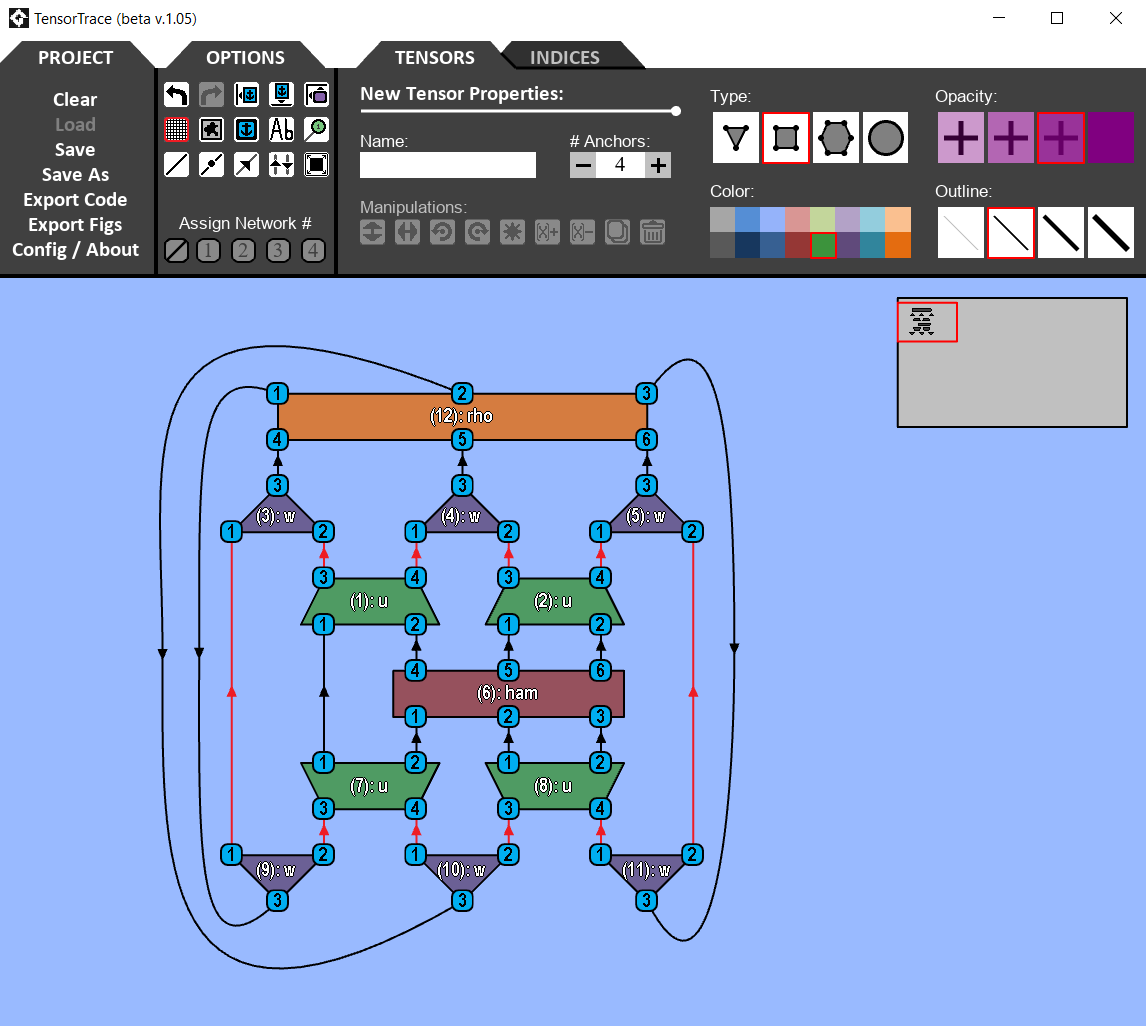This screenshot has width=1146, height=1026.
Task: Click the starburst manipulation icon
Action: [x=512, y=232]
